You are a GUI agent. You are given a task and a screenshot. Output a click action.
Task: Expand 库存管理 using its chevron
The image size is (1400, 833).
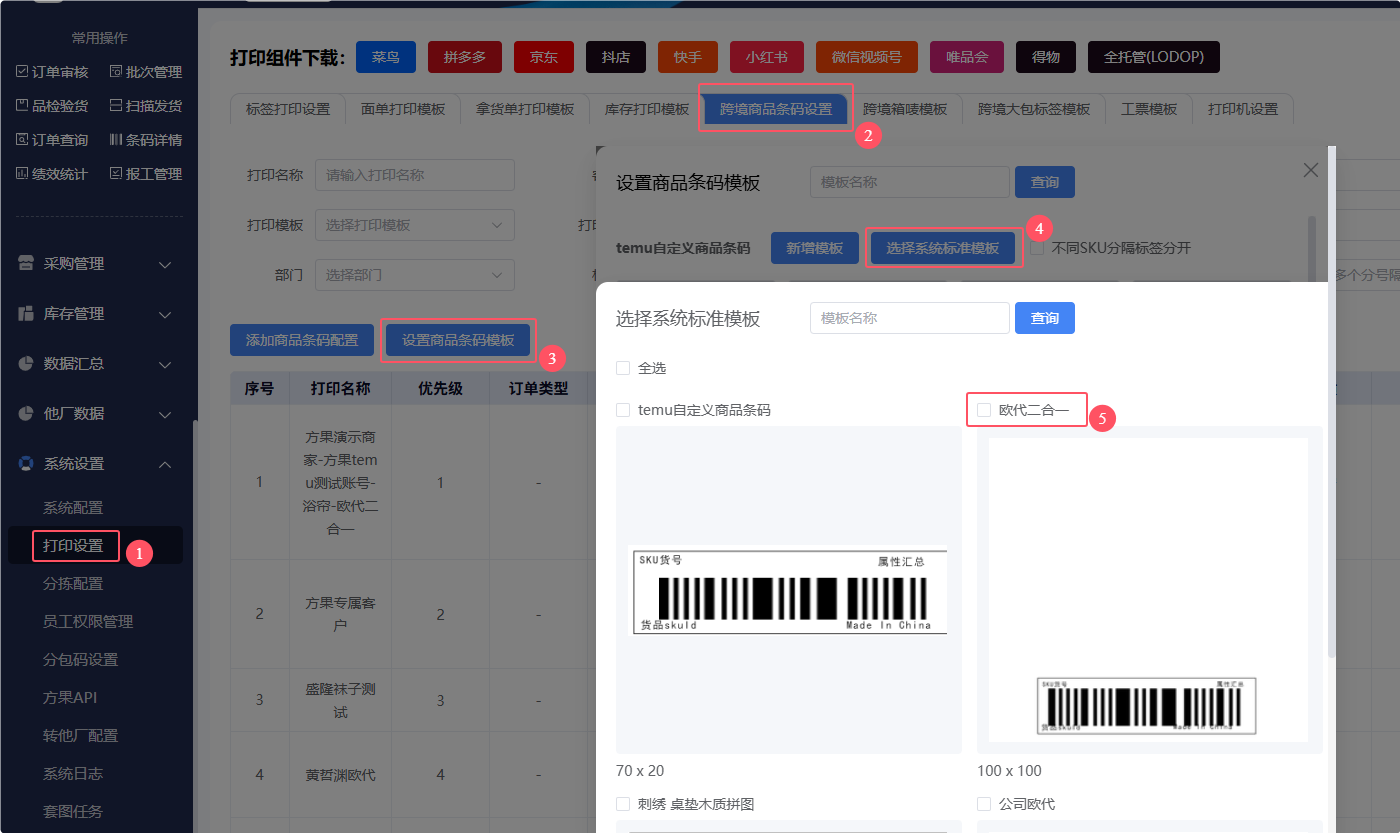pyautogui.click(x=166, y=314)
